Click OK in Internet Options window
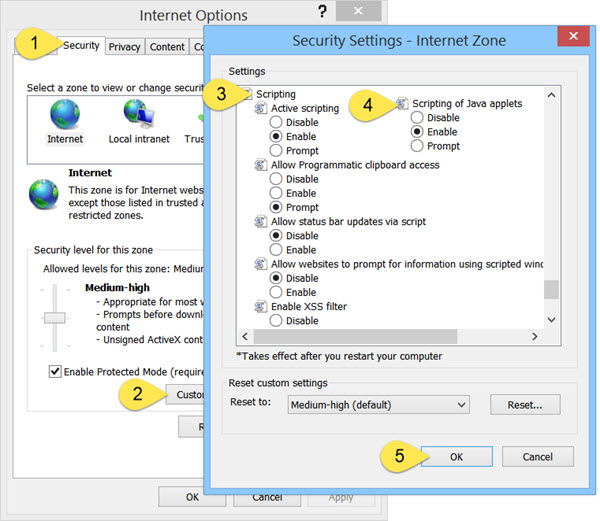 192,497
